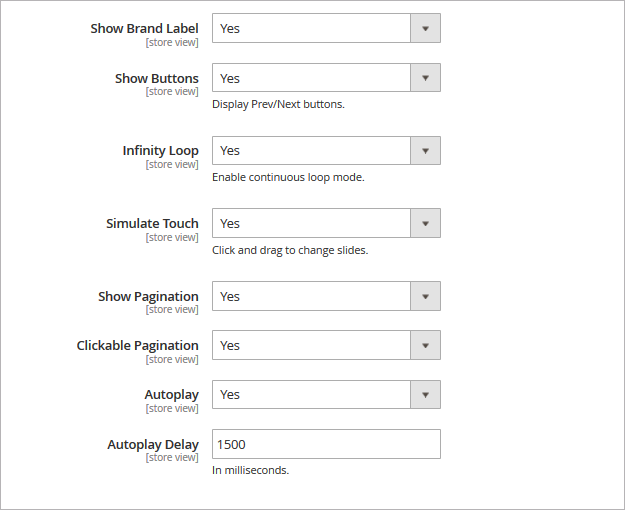Click the Simulate Touch label text

152,224
